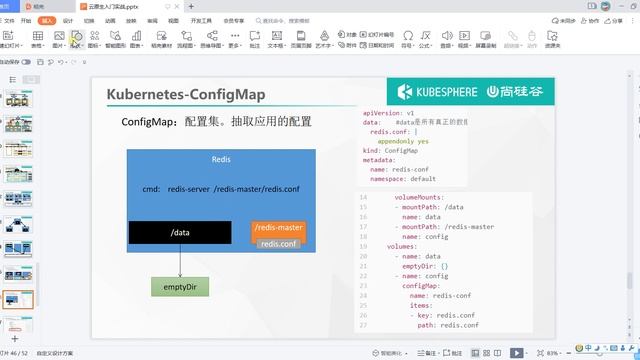Switch to the Start ribbon tab
The width and height of the screenshot is (640, 360).
point(26,20)
